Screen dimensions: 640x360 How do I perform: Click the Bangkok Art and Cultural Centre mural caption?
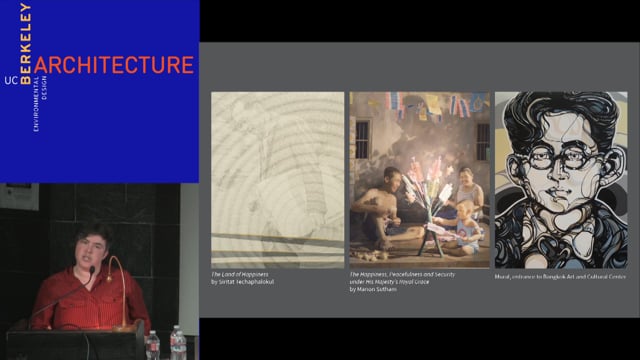click(x=560, y=276)
